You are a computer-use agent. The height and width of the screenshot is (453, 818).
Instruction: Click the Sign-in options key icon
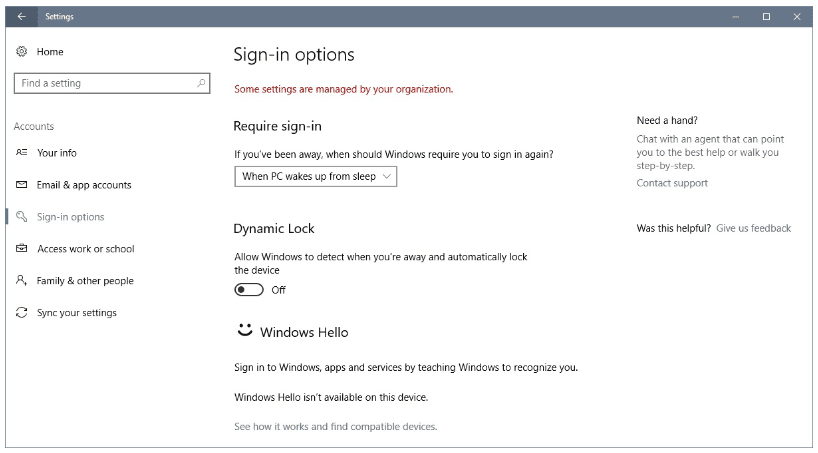22,217
